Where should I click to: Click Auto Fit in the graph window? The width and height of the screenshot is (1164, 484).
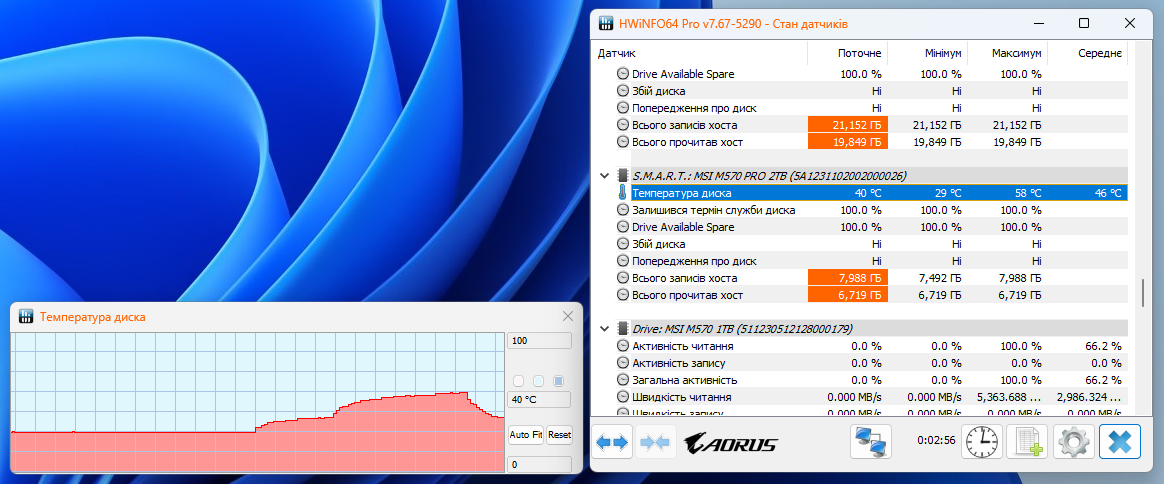click(x=526, y=435)
